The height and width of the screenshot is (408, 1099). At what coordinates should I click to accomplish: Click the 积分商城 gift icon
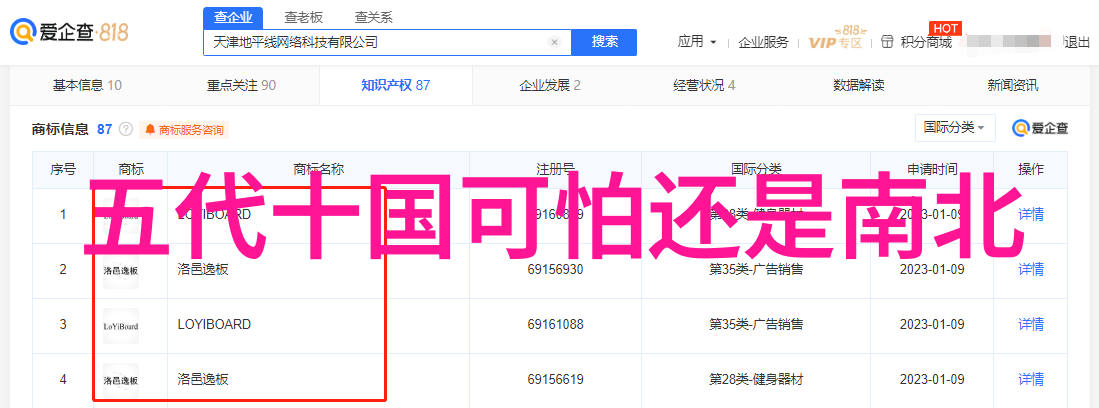887,42
